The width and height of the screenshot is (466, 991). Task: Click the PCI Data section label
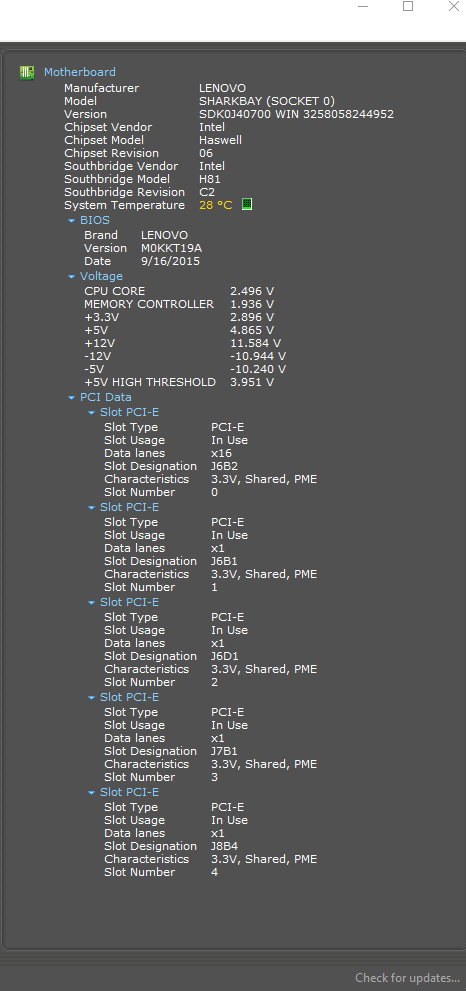tap(106, 397)
